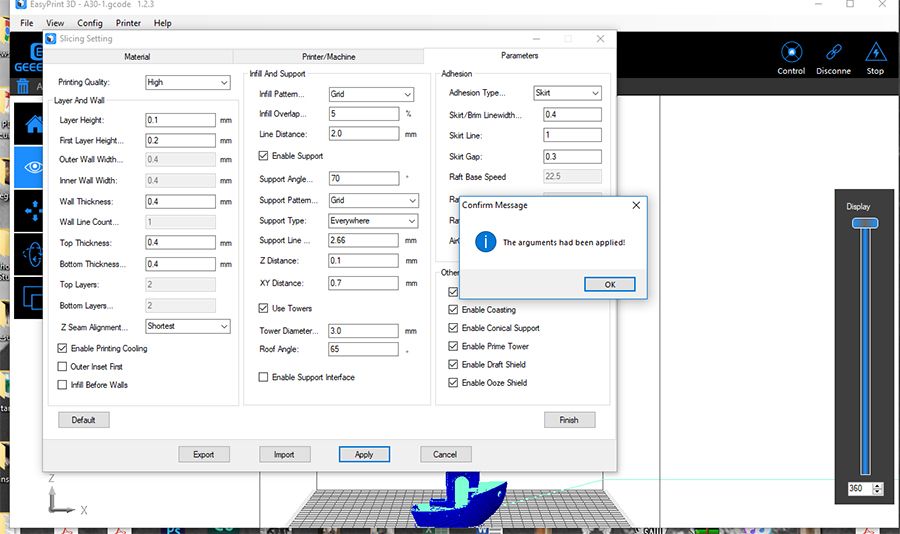This screenshot has height=534, width=900.
Task: Click the Finish button
Action: tap(569, 420)
